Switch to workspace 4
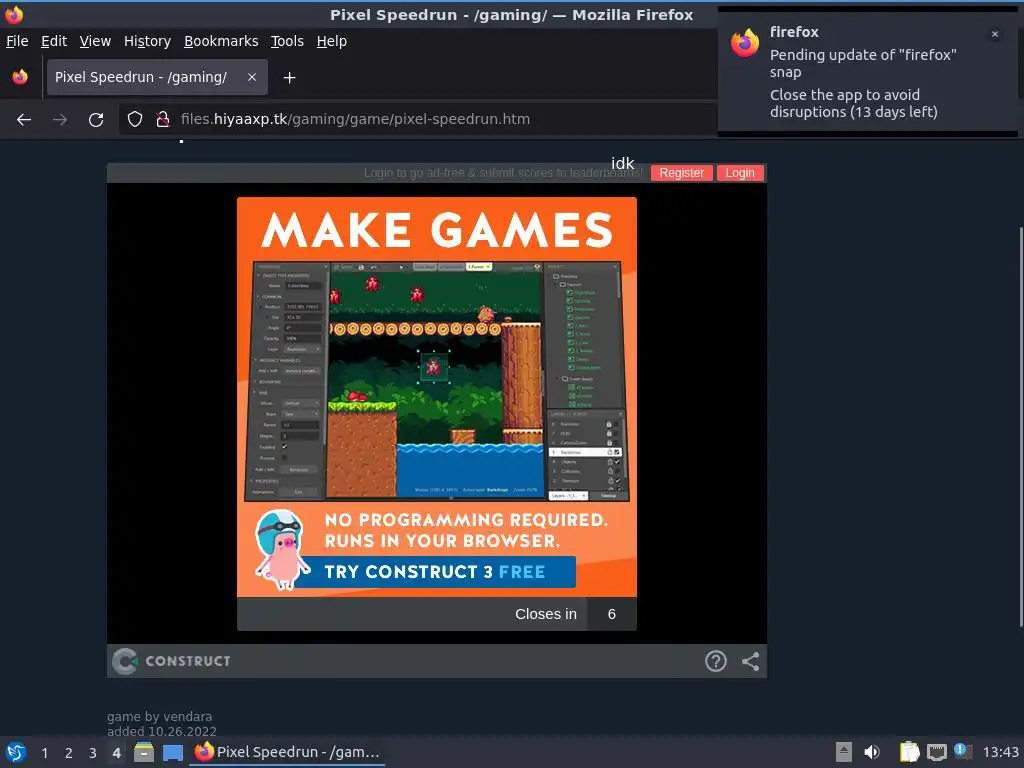 click(x=116, y=753)
